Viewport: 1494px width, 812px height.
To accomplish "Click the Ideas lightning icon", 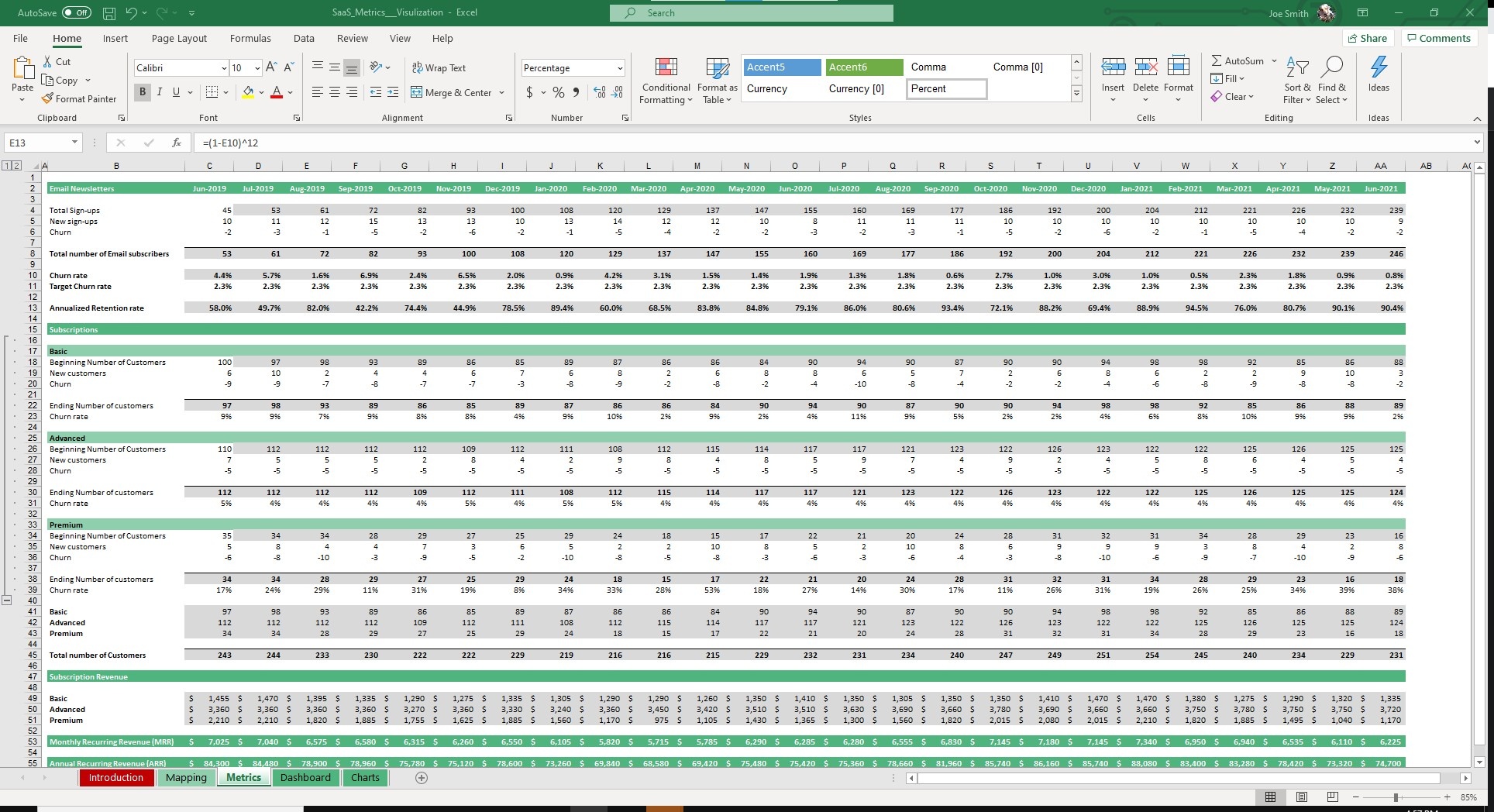I will pos(1379,68).
